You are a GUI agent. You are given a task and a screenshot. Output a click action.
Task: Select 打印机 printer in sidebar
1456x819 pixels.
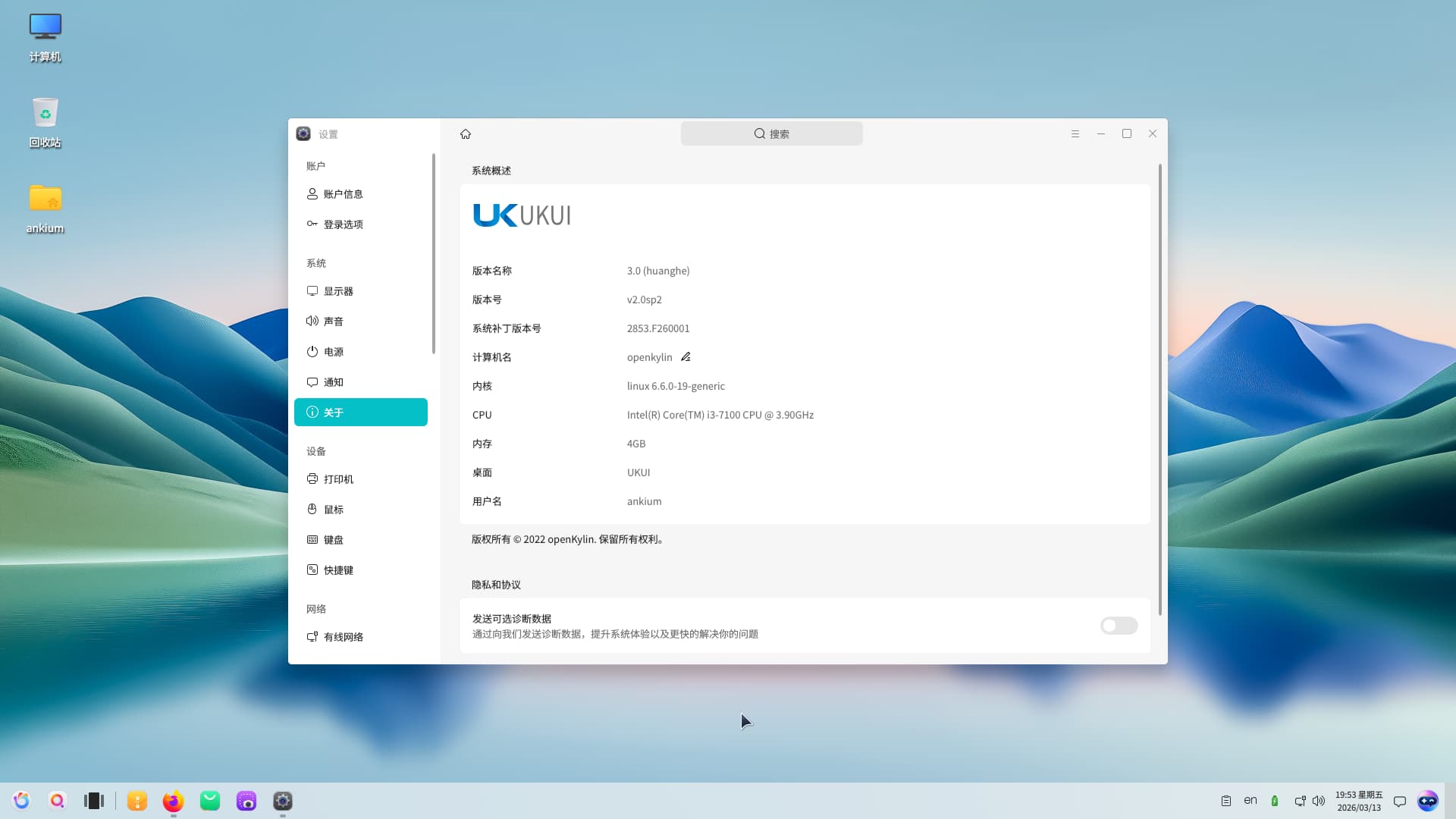click(338, 479)
